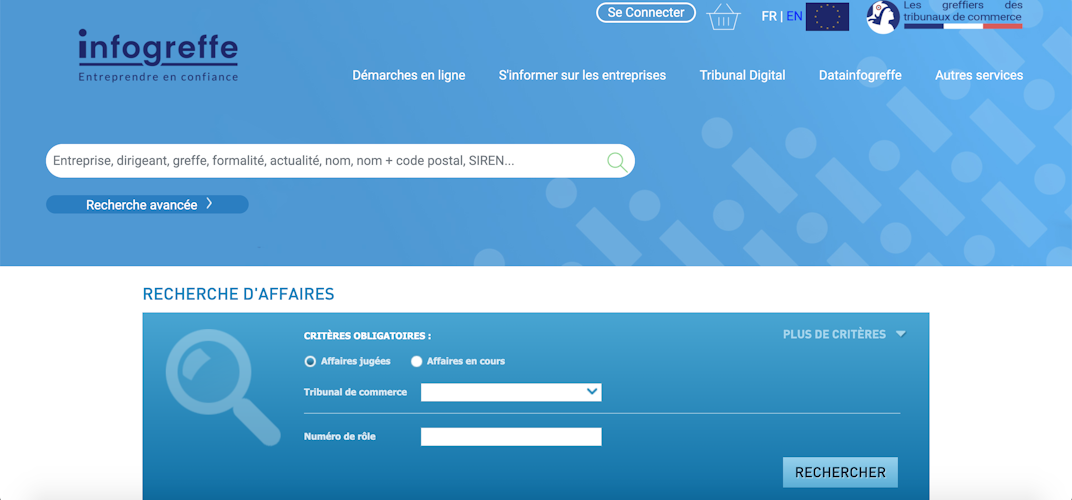
Task: Click the European Union flag icon
Action: tap(827, 16)
